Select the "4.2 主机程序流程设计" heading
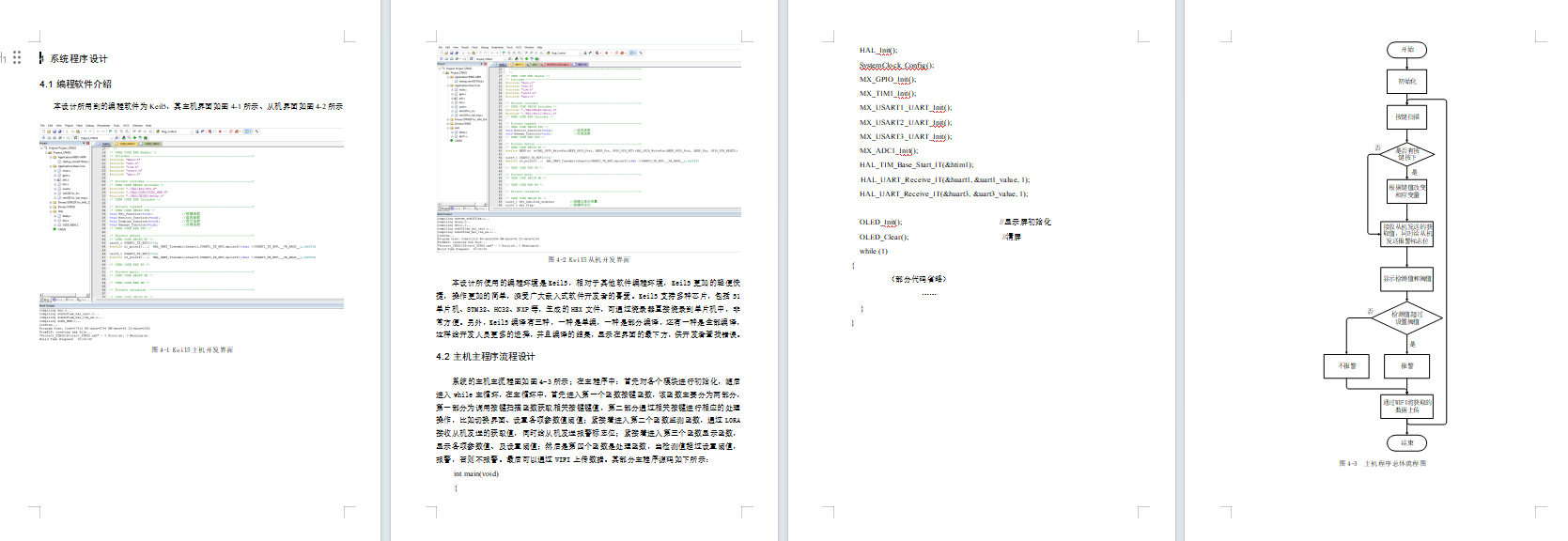1568x541 pixels. [485, 356]
